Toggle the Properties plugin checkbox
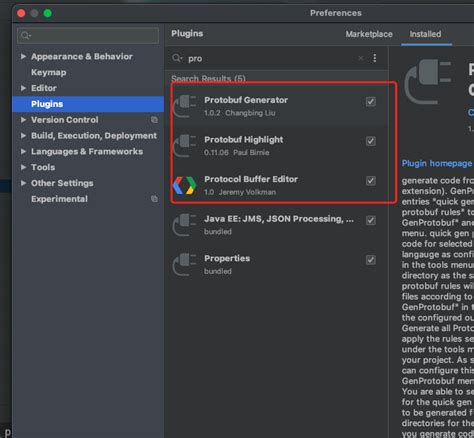 tap(371, 260)
